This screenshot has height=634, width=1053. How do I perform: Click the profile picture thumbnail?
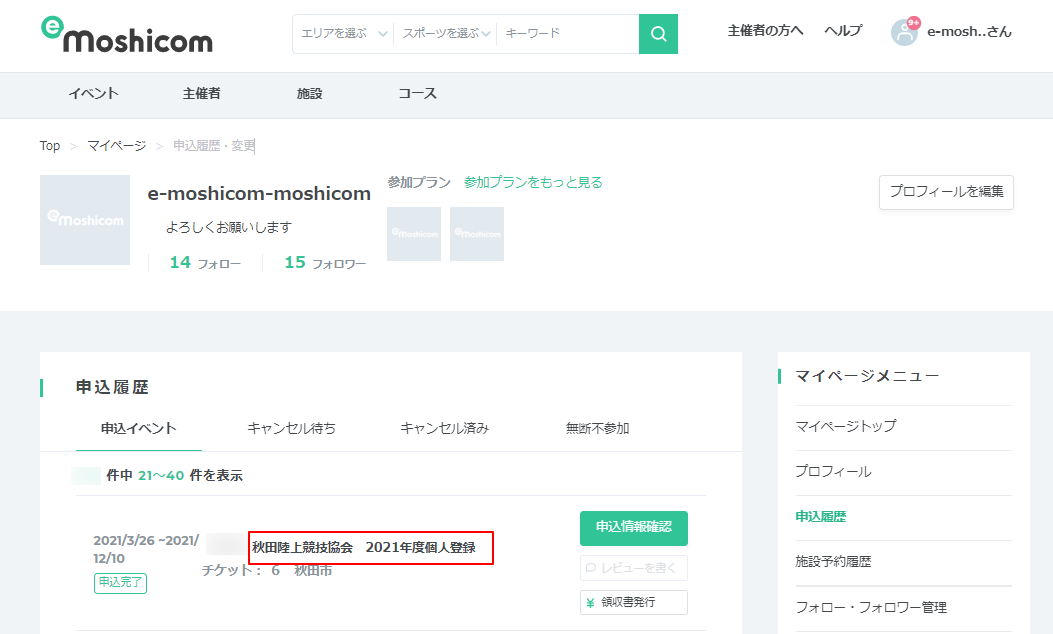pyautogui.click(x=85, y=220)
